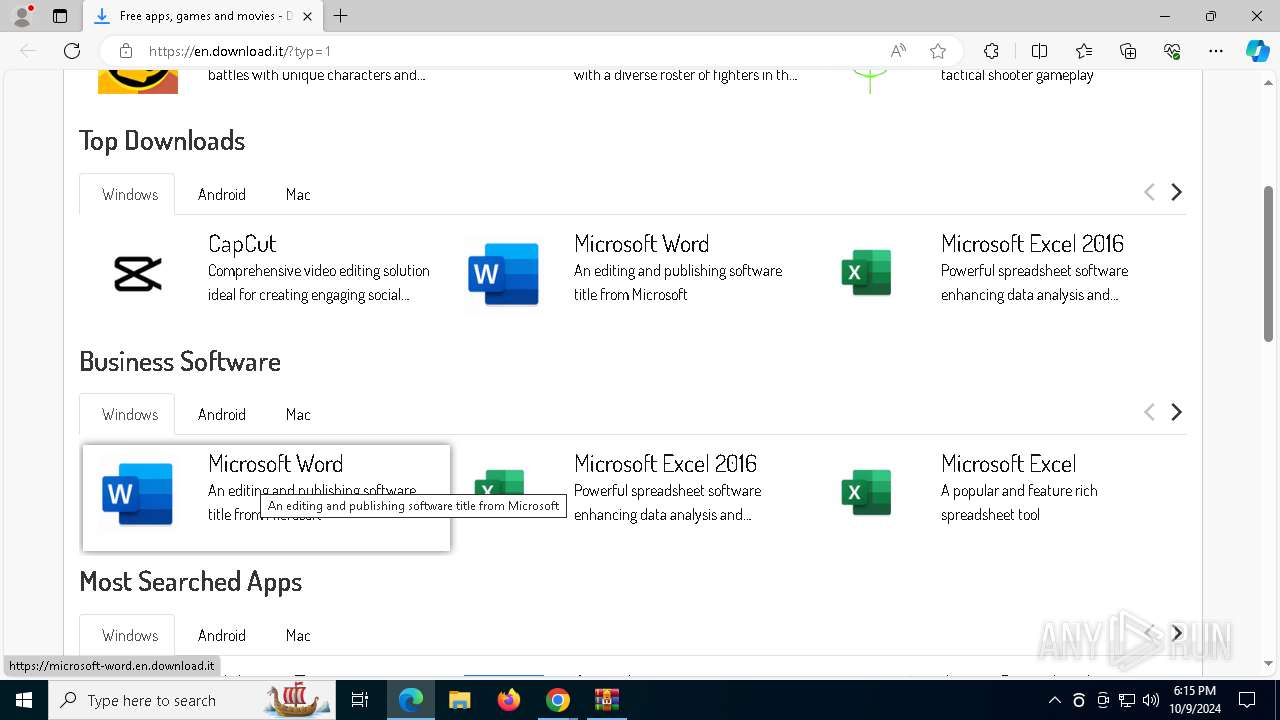Open the notifications center icon

click(1247, 700)
